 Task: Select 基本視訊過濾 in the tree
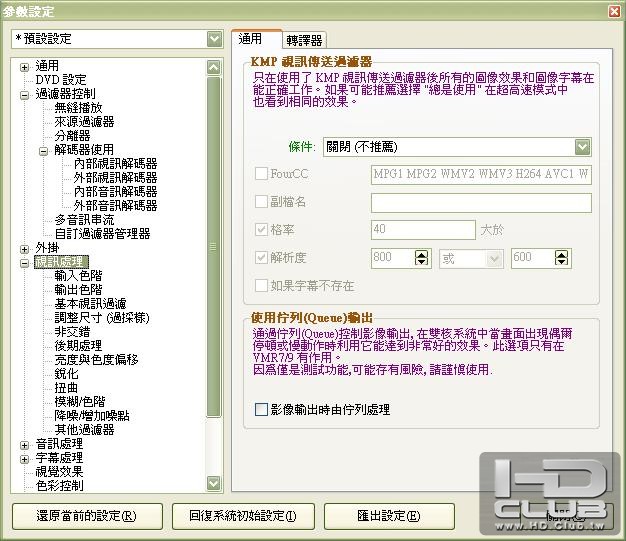coord(90,303)
